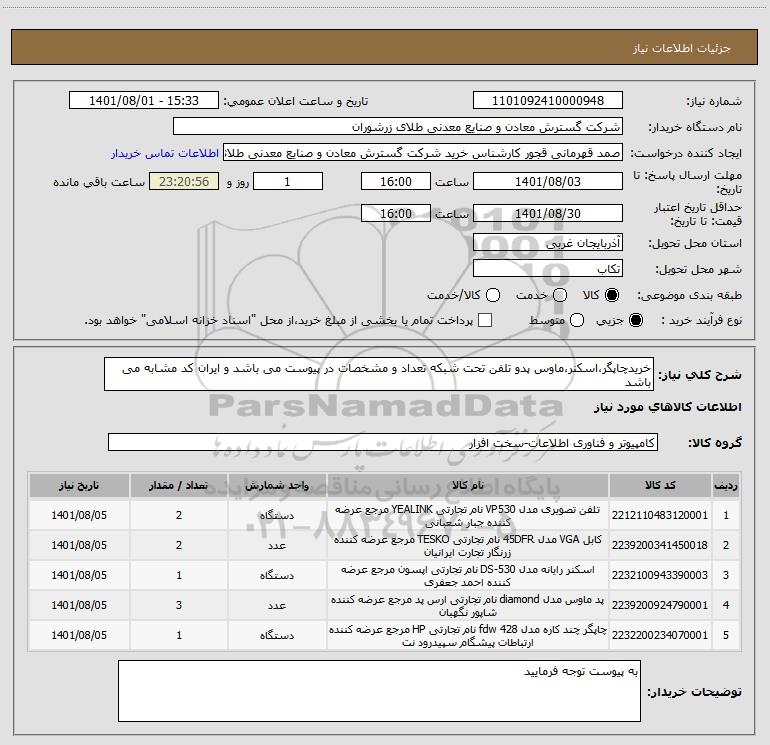
Task: Click quantity 3 in the mouse pad row
Action: 179,605
